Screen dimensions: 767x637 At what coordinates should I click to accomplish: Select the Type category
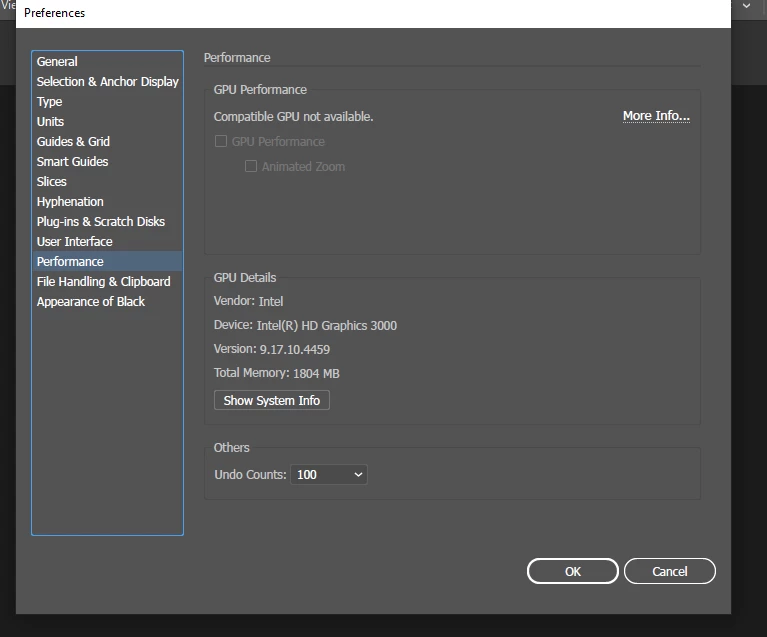pos(107,102)
